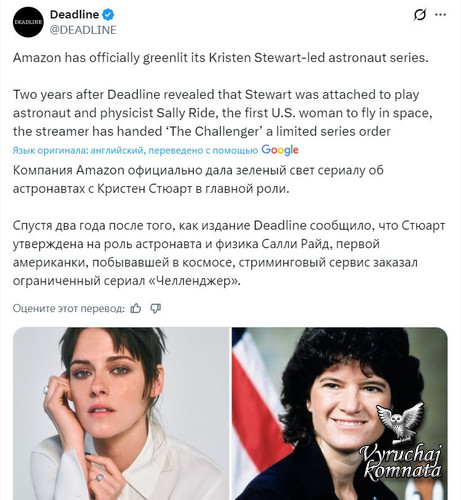Viewport: 461px width, 500px height.
Task: Rate translation with thumbs down
Action: [155, 308]
